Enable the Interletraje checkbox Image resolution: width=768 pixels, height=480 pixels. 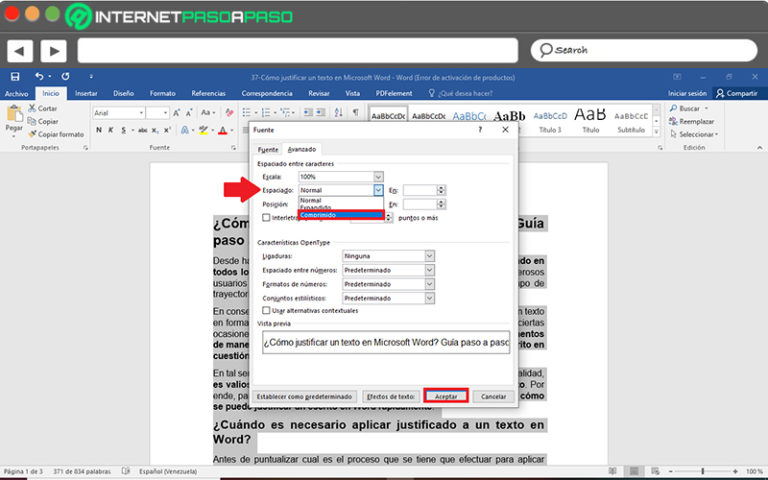tap(266, 217)
